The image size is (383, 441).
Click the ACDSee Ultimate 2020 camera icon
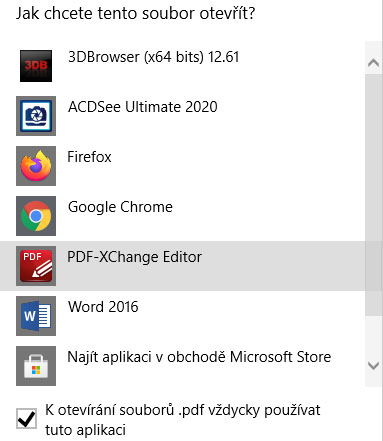[36, 116]
